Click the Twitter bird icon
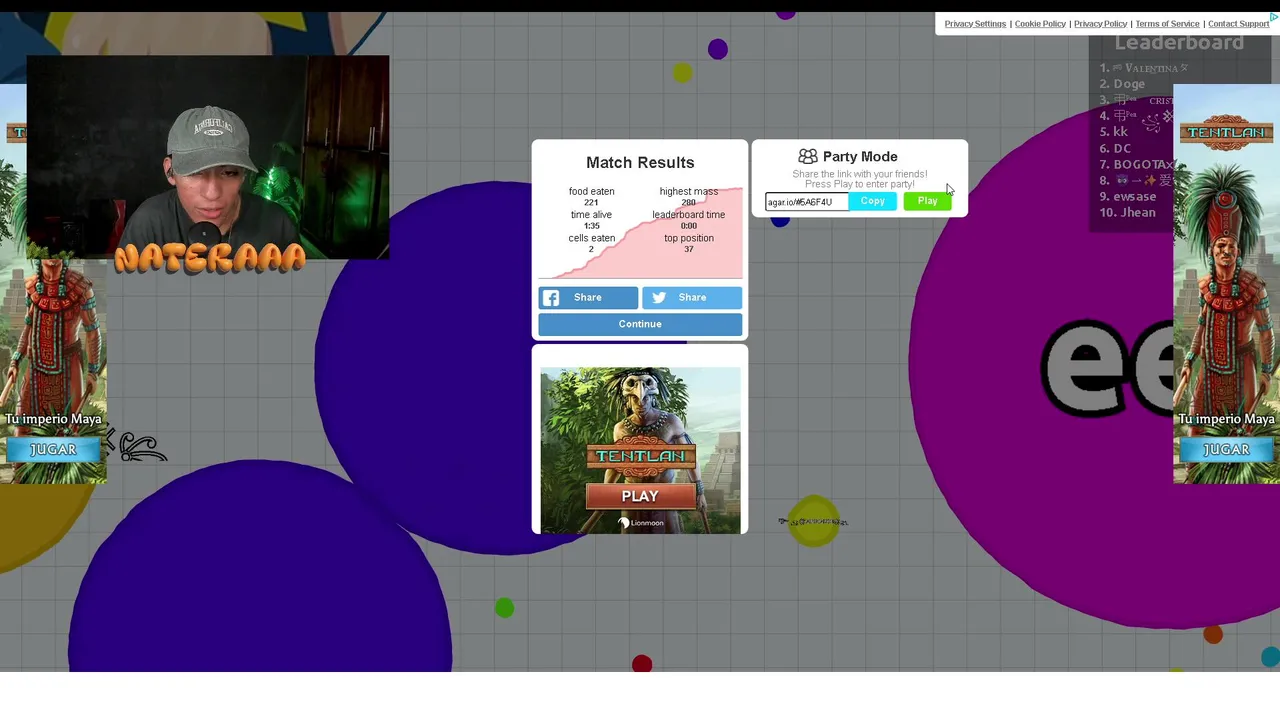Image resolution: width=1280 pixels, height=720 pixels. click(659, 298)
